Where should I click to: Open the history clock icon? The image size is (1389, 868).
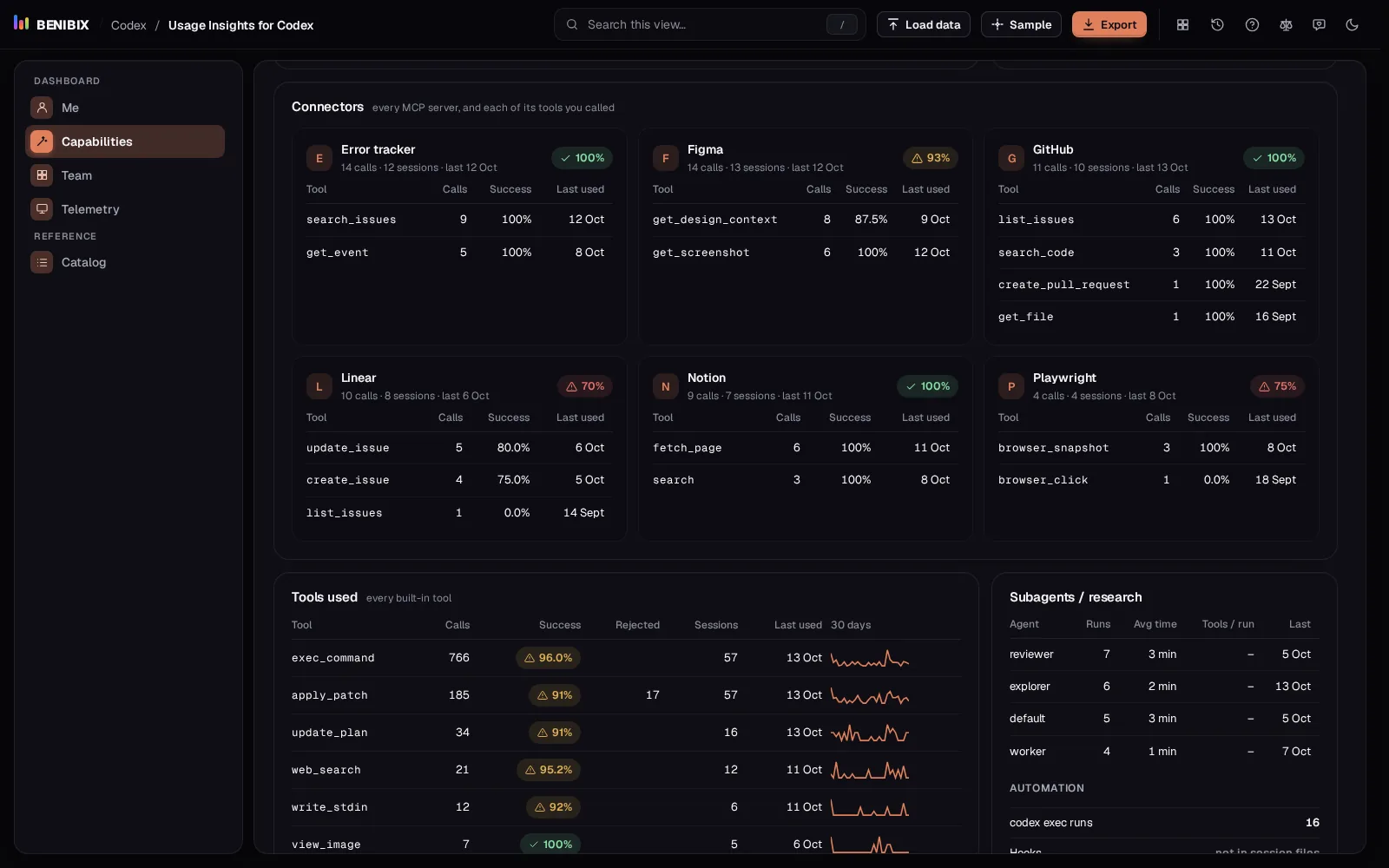pyautogui.click(x=1217, y=24)
